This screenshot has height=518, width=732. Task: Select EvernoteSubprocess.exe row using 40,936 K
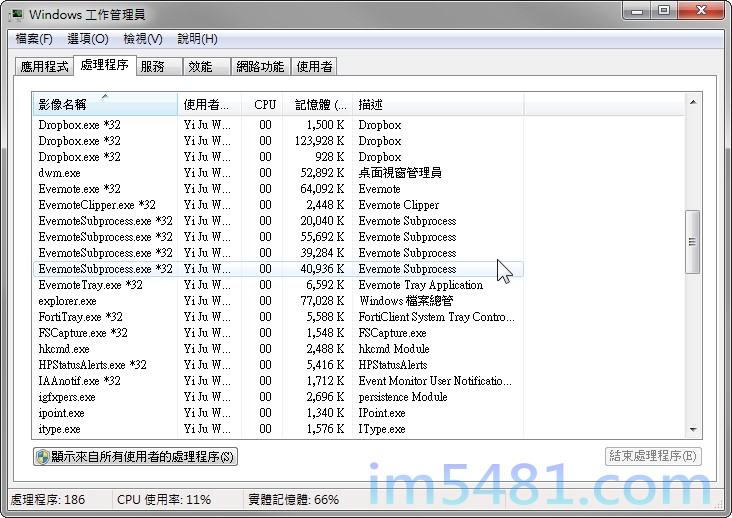coord(278,269)
